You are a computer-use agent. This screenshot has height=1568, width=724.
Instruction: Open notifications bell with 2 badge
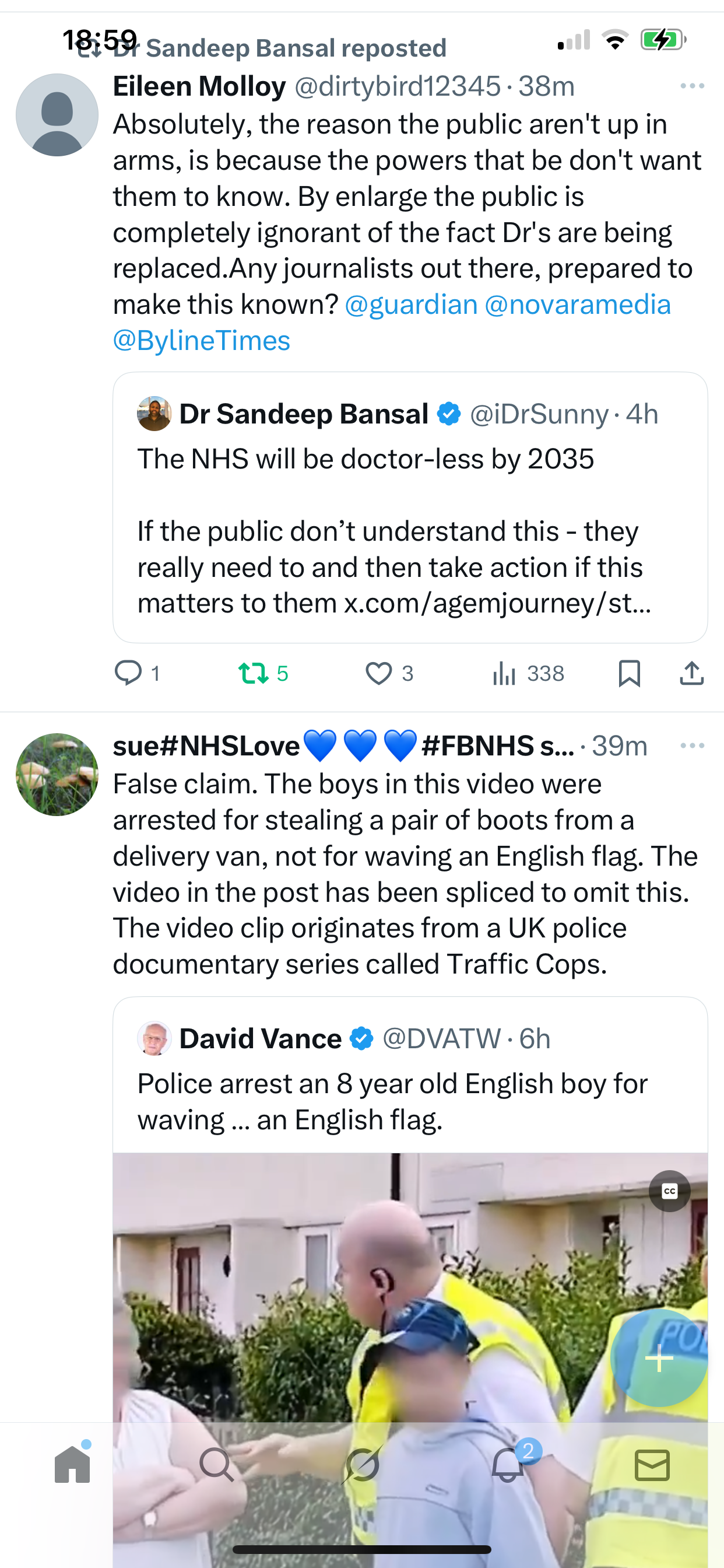(508, 1465)
